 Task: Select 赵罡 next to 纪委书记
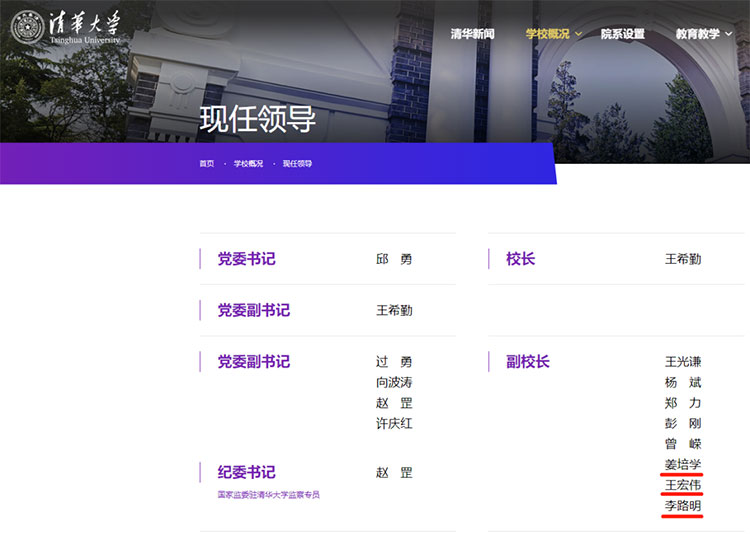pos(394,473)
